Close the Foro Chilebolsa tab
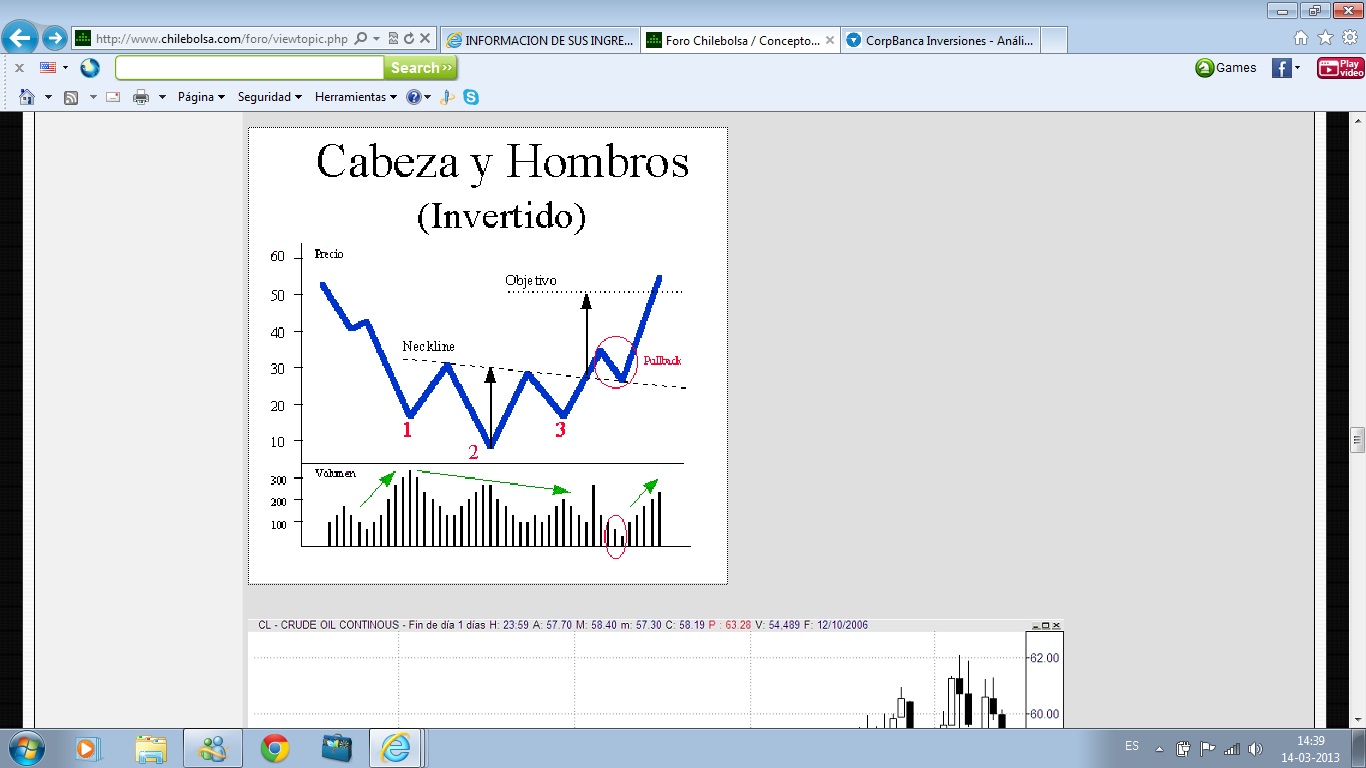This screenshot has width=1366, height=768. pyautogui.click(x=829, y=40)
